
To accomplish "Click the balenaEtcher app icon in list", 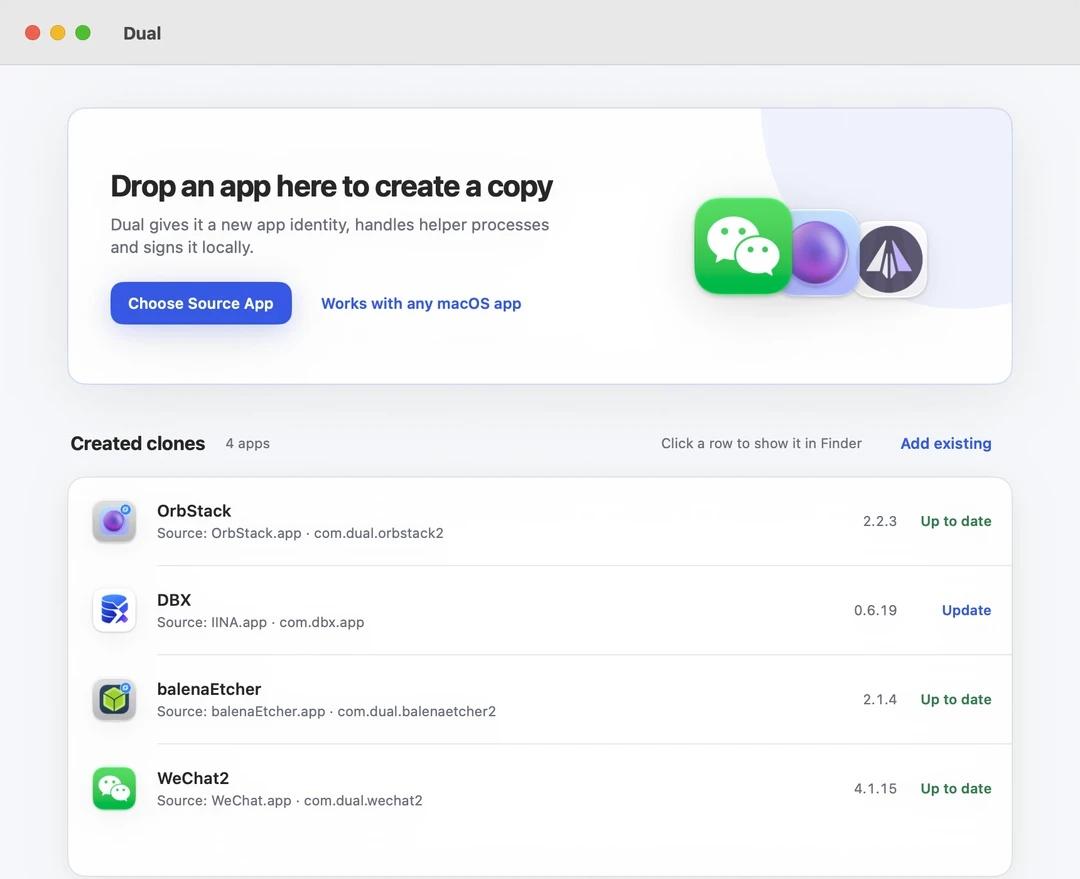I will [114, 699].
